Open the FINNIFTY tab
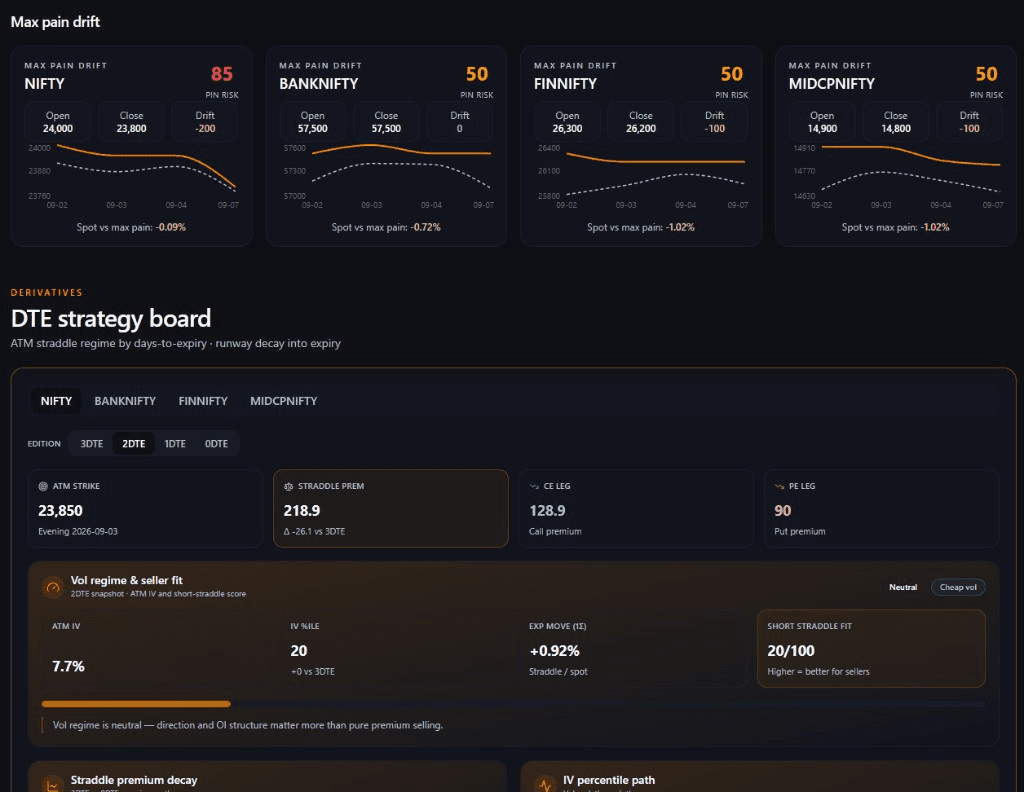This screenshot has width=1024, height=792. (x=203, y=401)
